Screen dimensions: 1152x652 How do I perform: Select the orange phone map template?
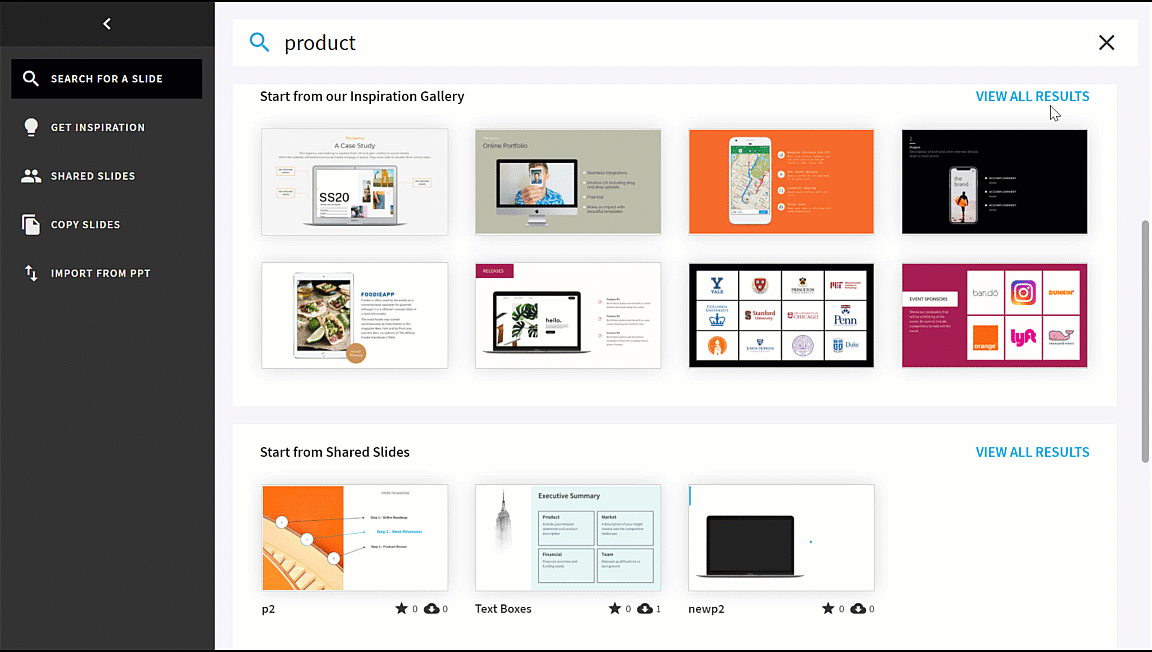tap(782, 182)
